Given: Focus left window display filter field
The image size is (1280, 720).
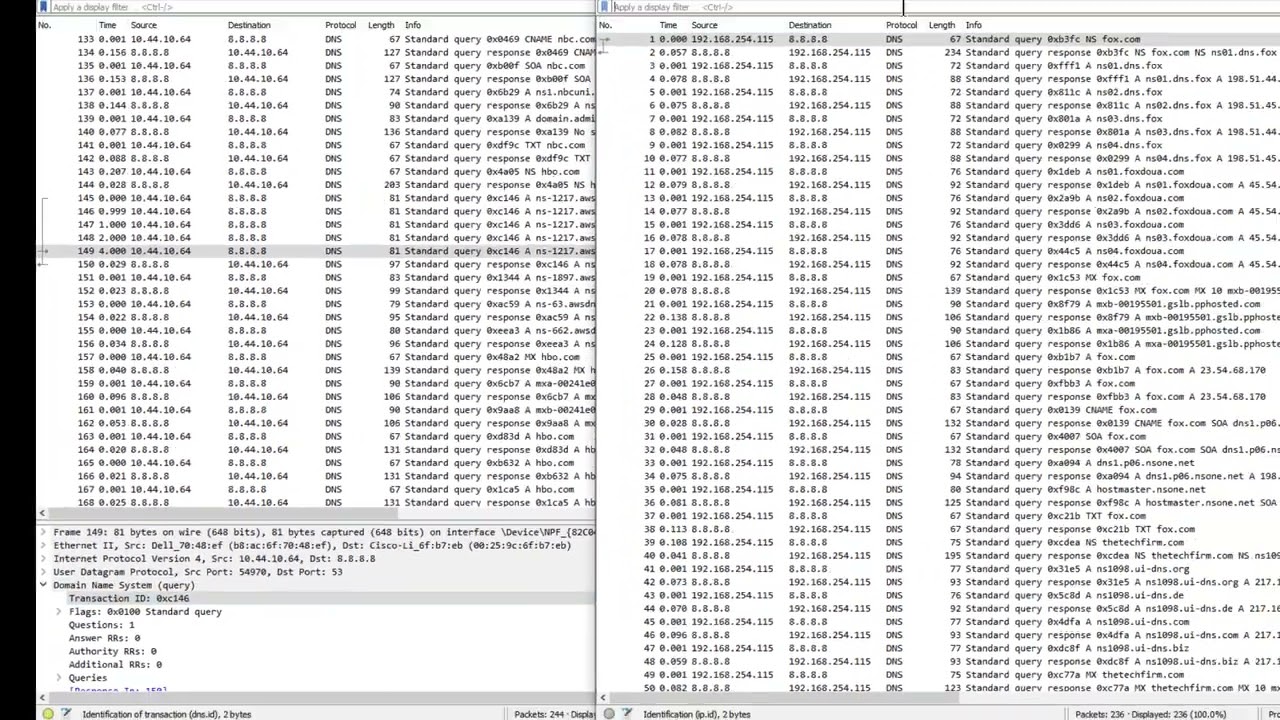Looking at the screenshot, I should 320,7.
